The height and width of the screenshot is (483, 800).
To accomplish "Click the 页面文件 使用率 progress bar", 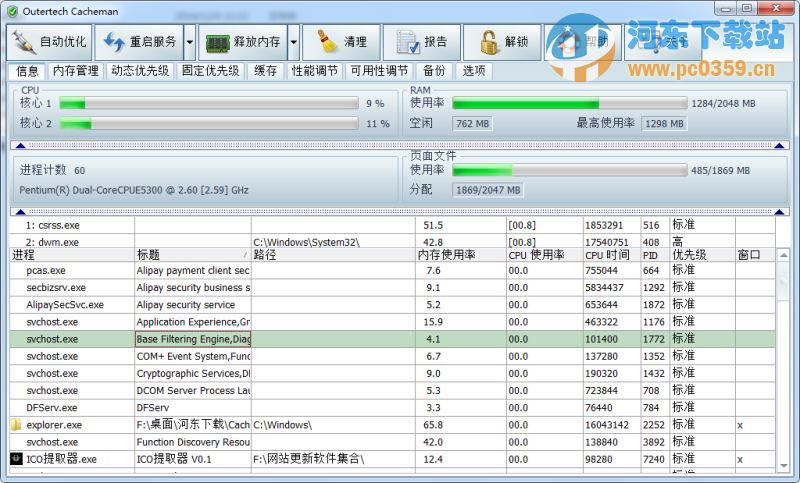I will click(x=569, y=170).
